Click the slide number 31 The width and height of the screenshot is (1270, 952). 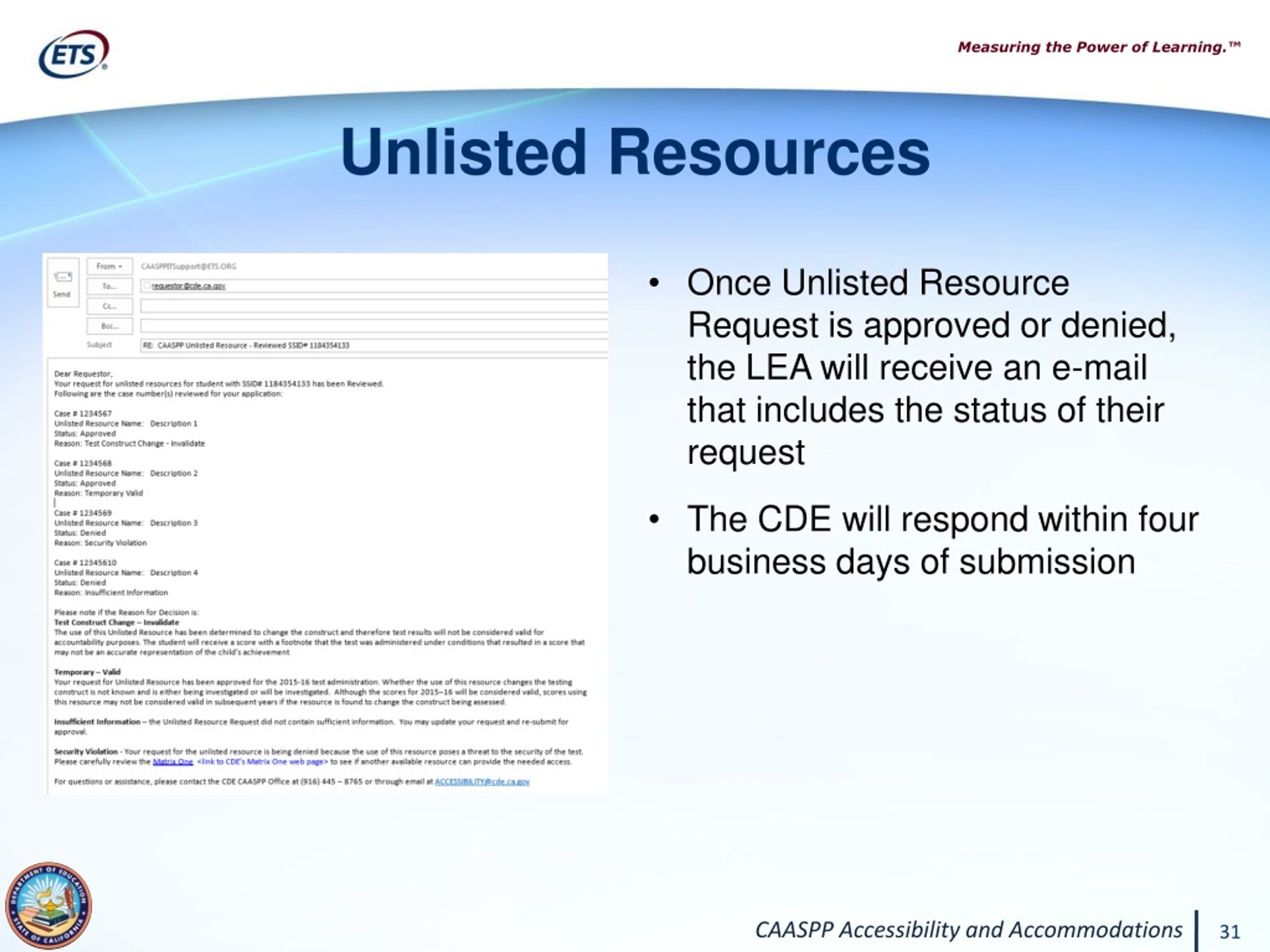(1230, 931)
